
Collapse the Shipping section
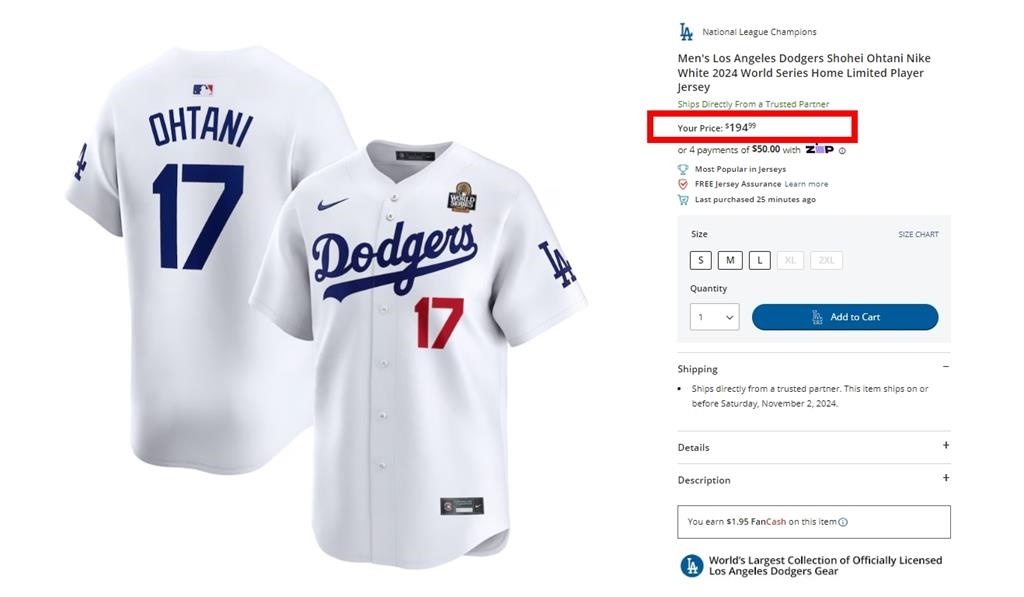coord(946,368)
